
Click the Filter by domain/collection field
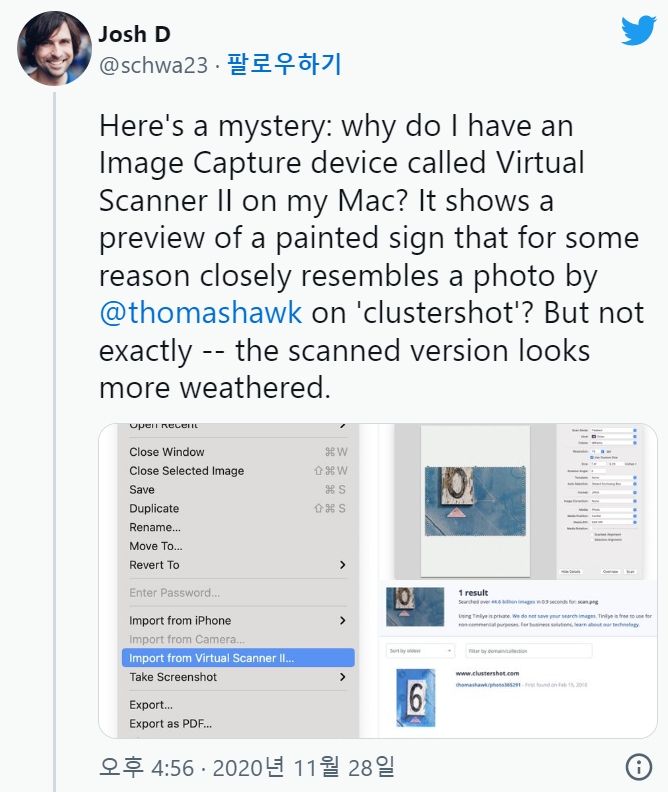tap(529, 651)
